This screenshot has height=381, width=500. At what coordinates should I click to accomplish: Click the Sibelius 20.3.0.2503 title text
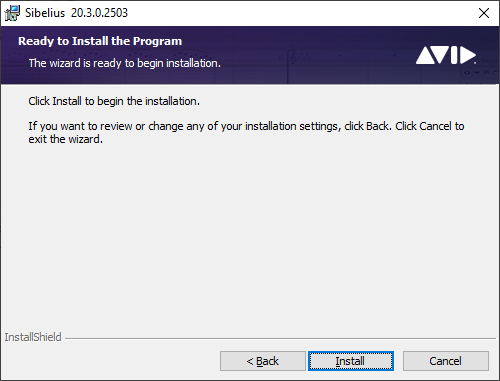point(76,13)
